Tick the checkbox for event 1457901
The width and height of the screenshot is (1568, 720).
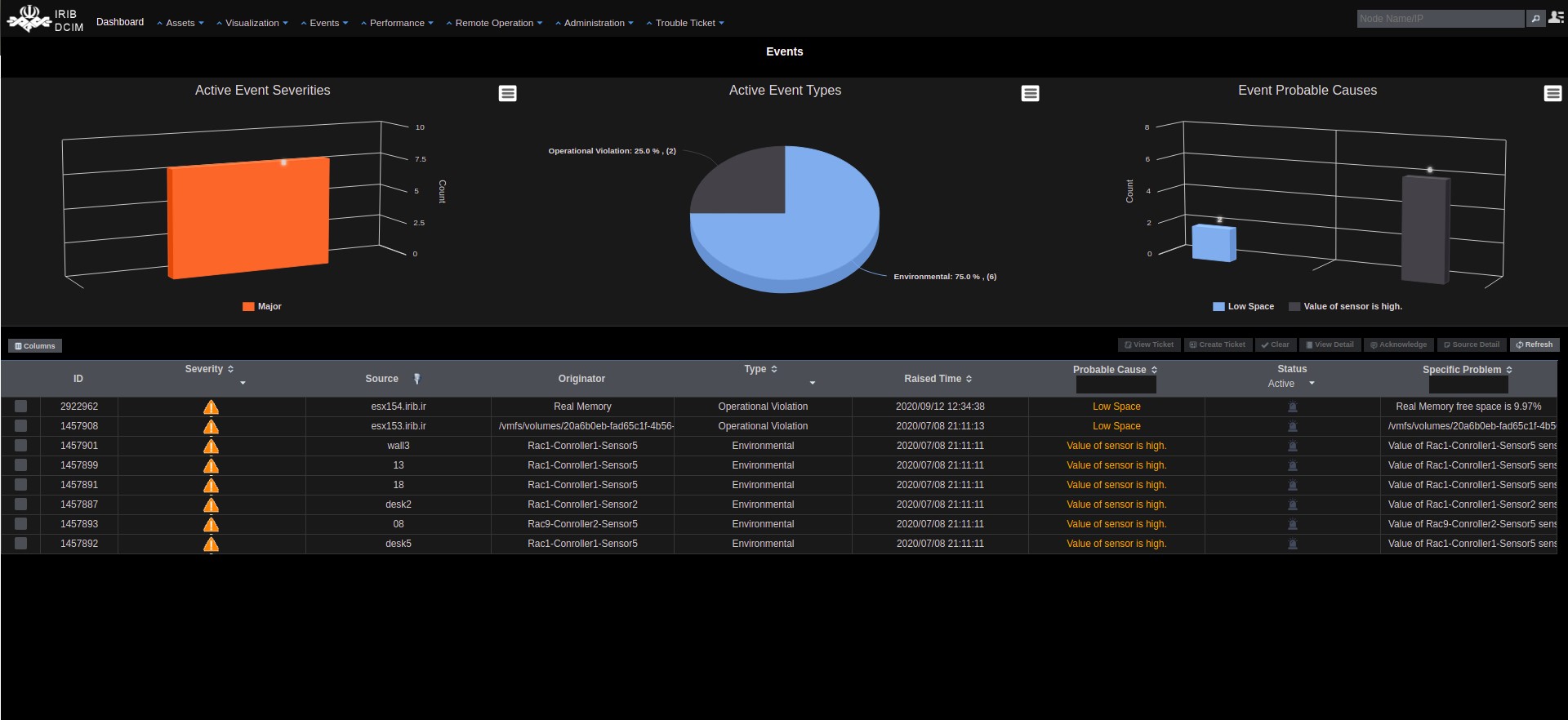tap(21, 446)
